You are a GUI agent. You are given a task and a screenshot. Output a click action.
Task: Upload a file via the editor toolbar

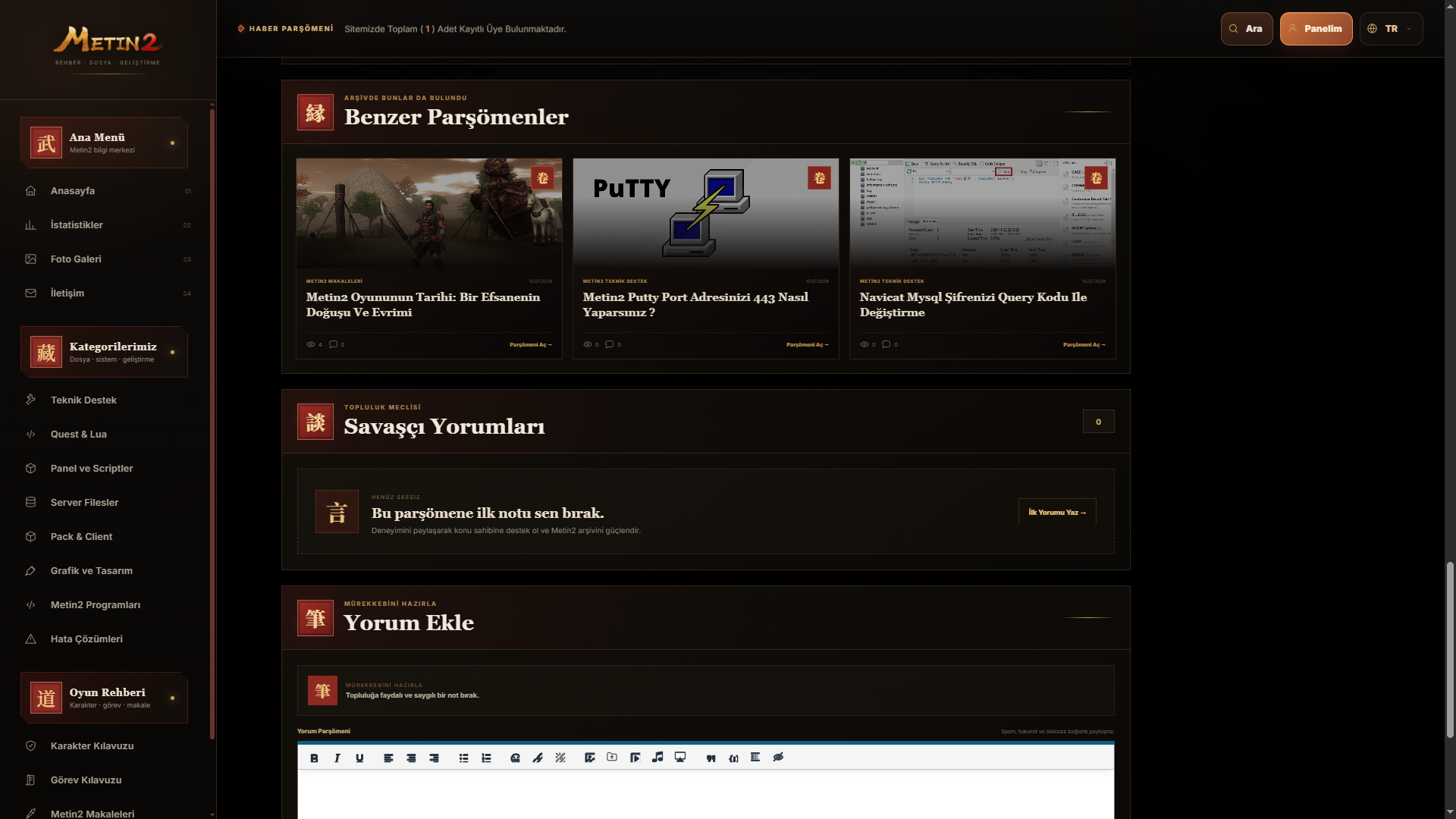click(x=612, y=757)
